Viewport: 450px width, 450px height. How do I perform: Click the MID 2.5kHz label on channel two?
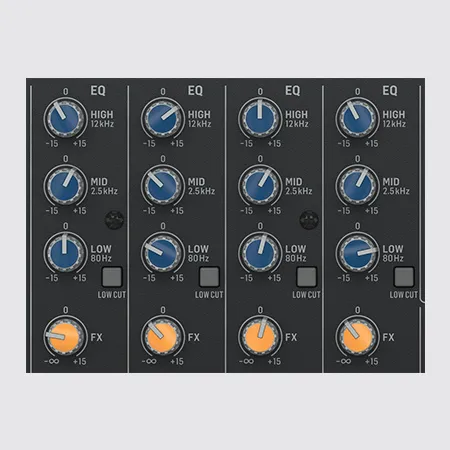coord(201,186)
